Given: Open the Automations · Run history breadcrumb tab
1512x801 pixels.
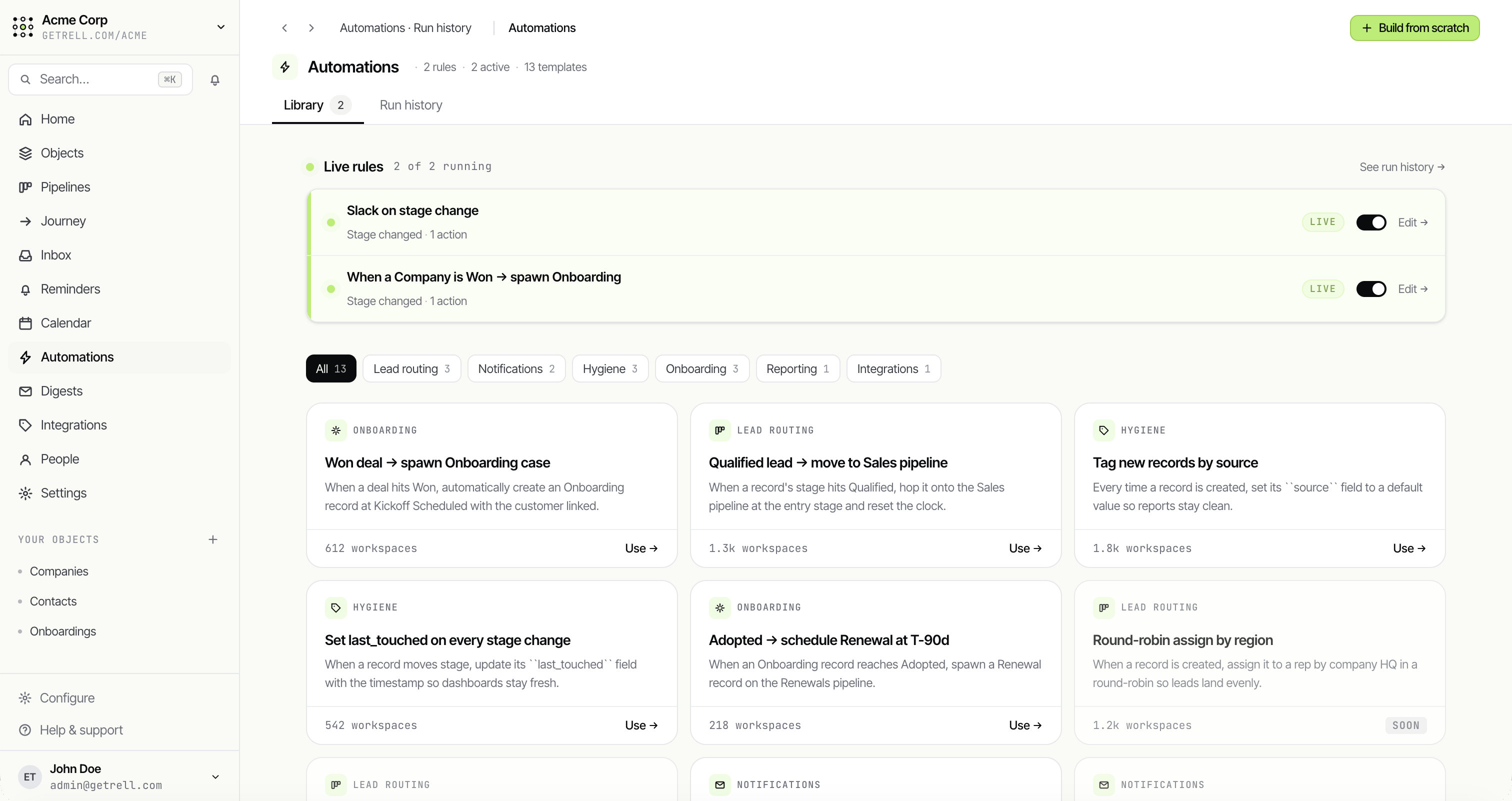Looking at the screenshot, I should click(405, 28).
